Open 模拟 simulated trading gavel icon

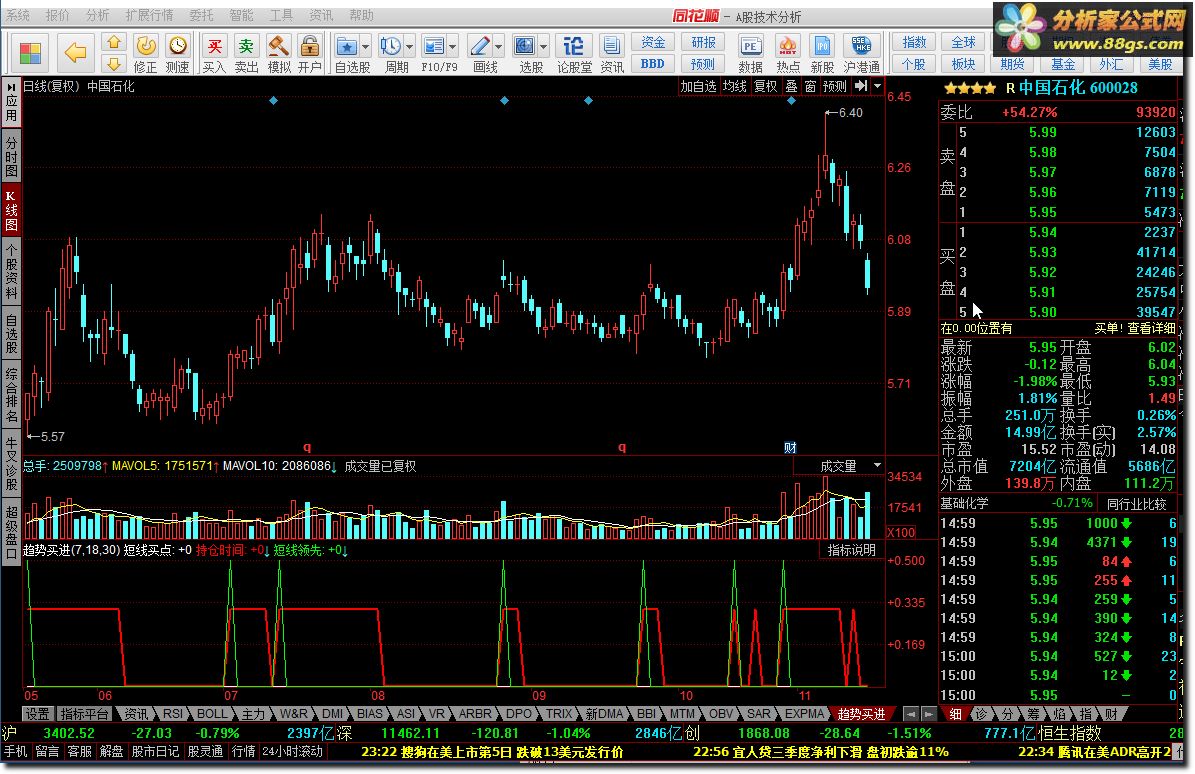coord(278,53)
